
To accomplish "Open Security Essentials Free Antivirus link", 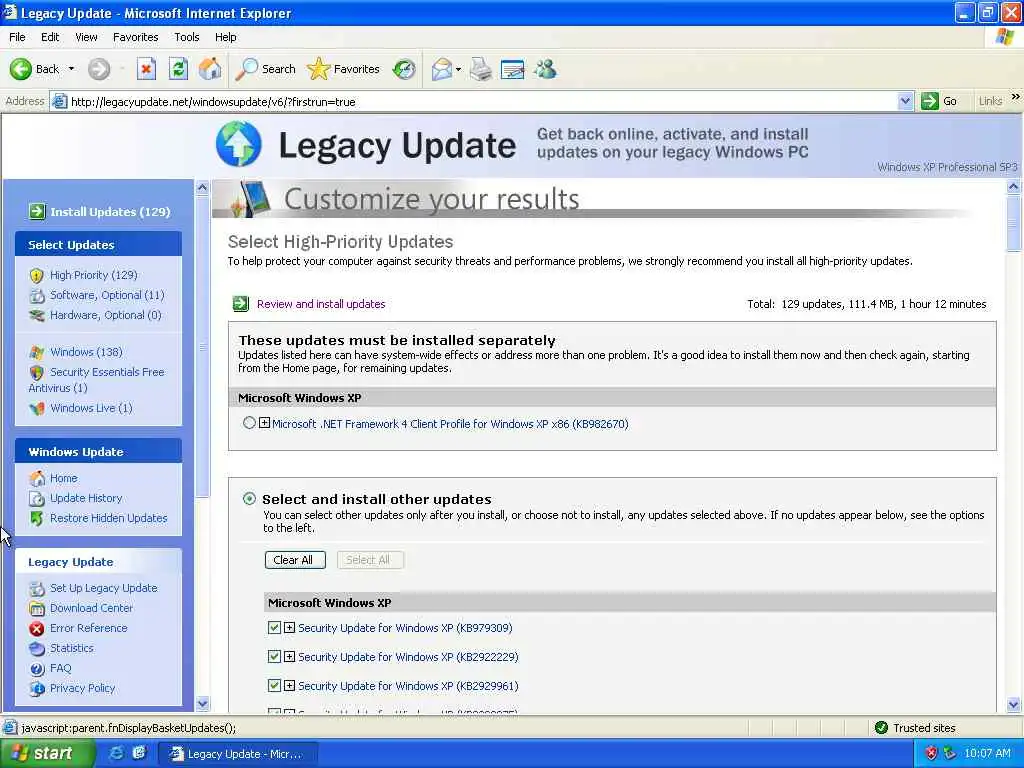I will pos(97,379).
